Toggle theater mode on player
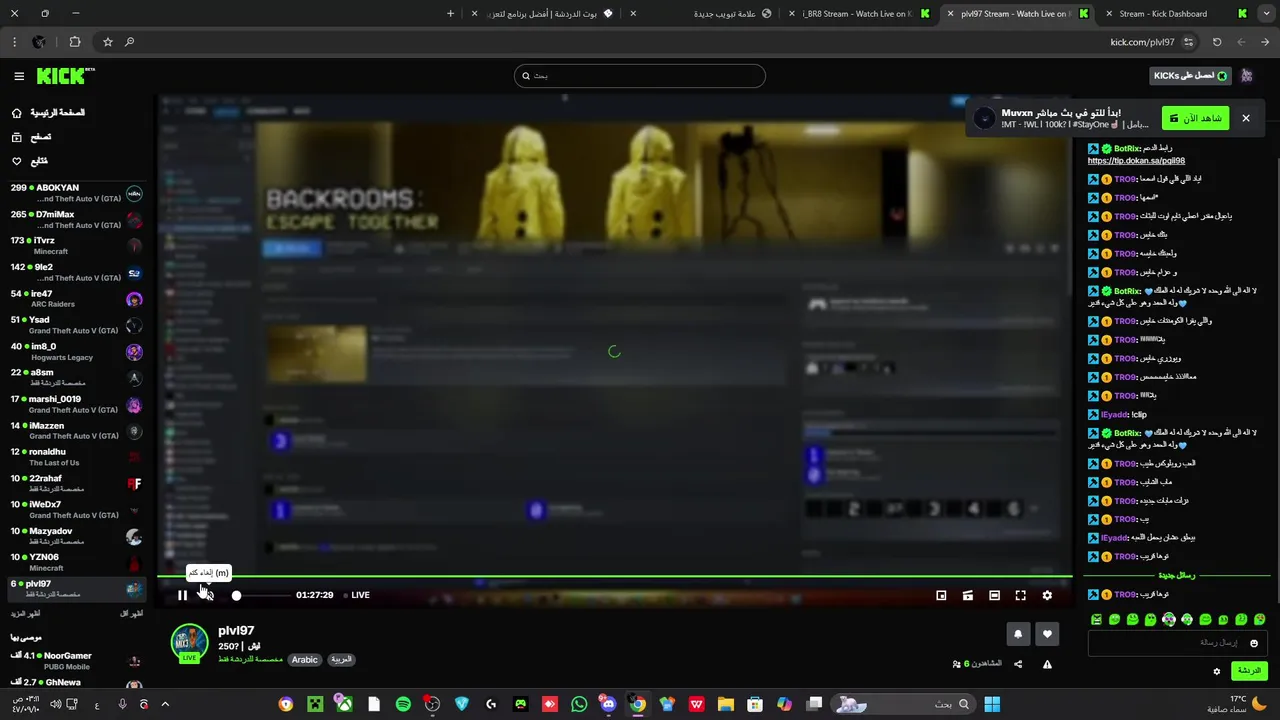Screen dimensions: 1280x720 pos(994,595)
